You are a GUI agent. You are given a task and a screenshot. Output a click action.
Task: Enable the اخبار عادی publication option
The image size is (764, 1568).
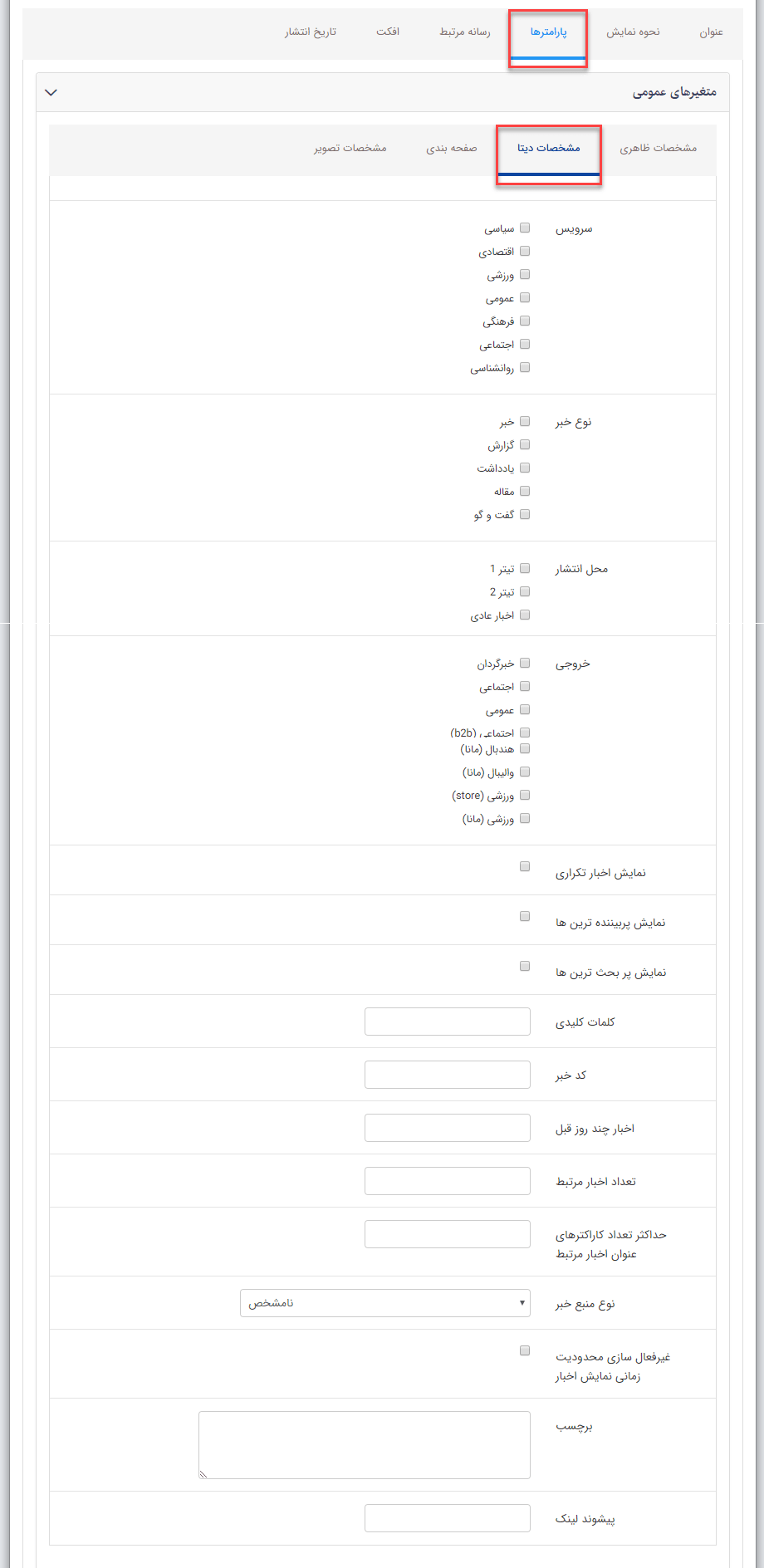pos(524,614)
